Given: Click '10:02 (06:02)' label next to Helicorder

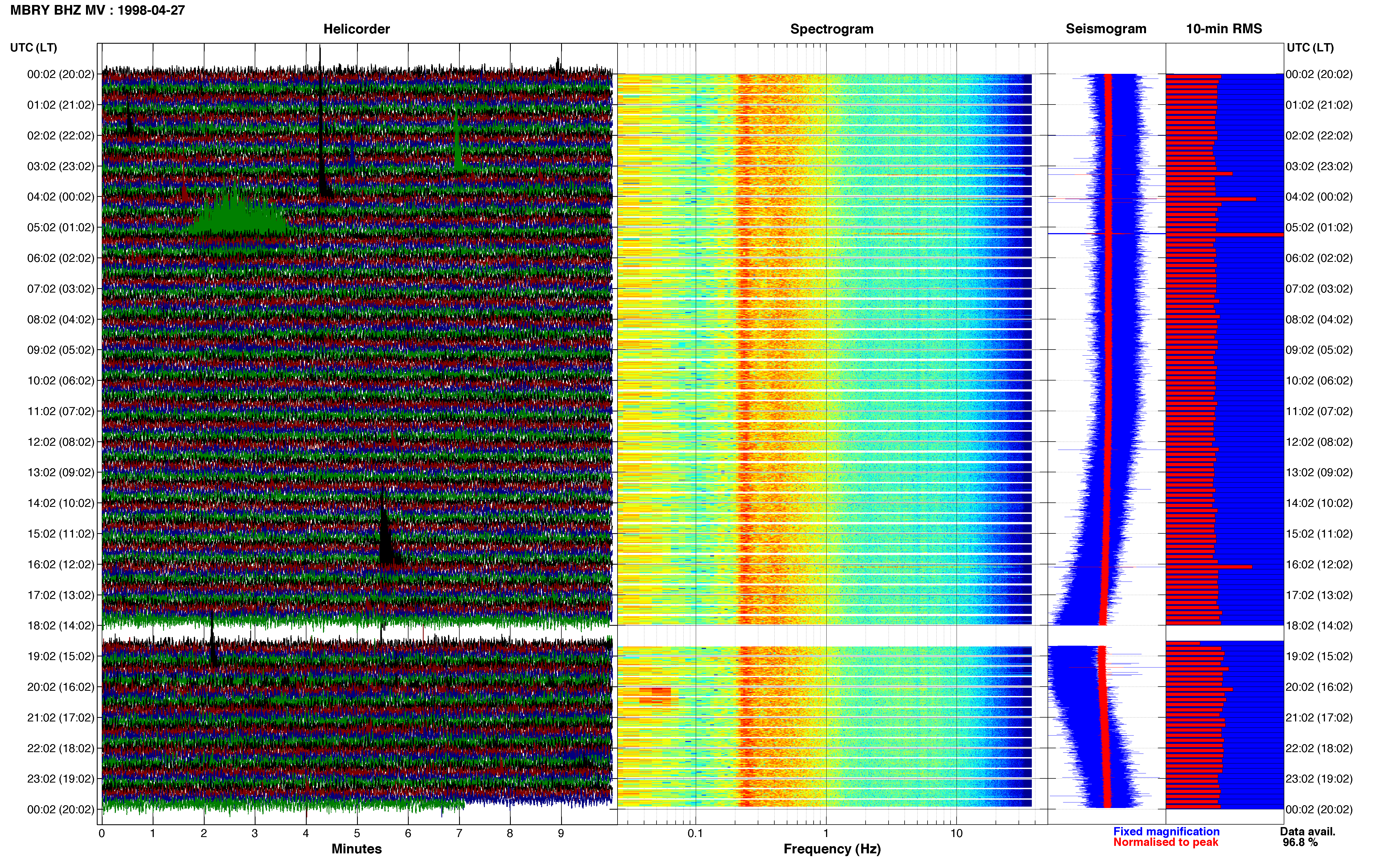Looking at the screenshot, I should pyautogui.click(x=61, y=380).
